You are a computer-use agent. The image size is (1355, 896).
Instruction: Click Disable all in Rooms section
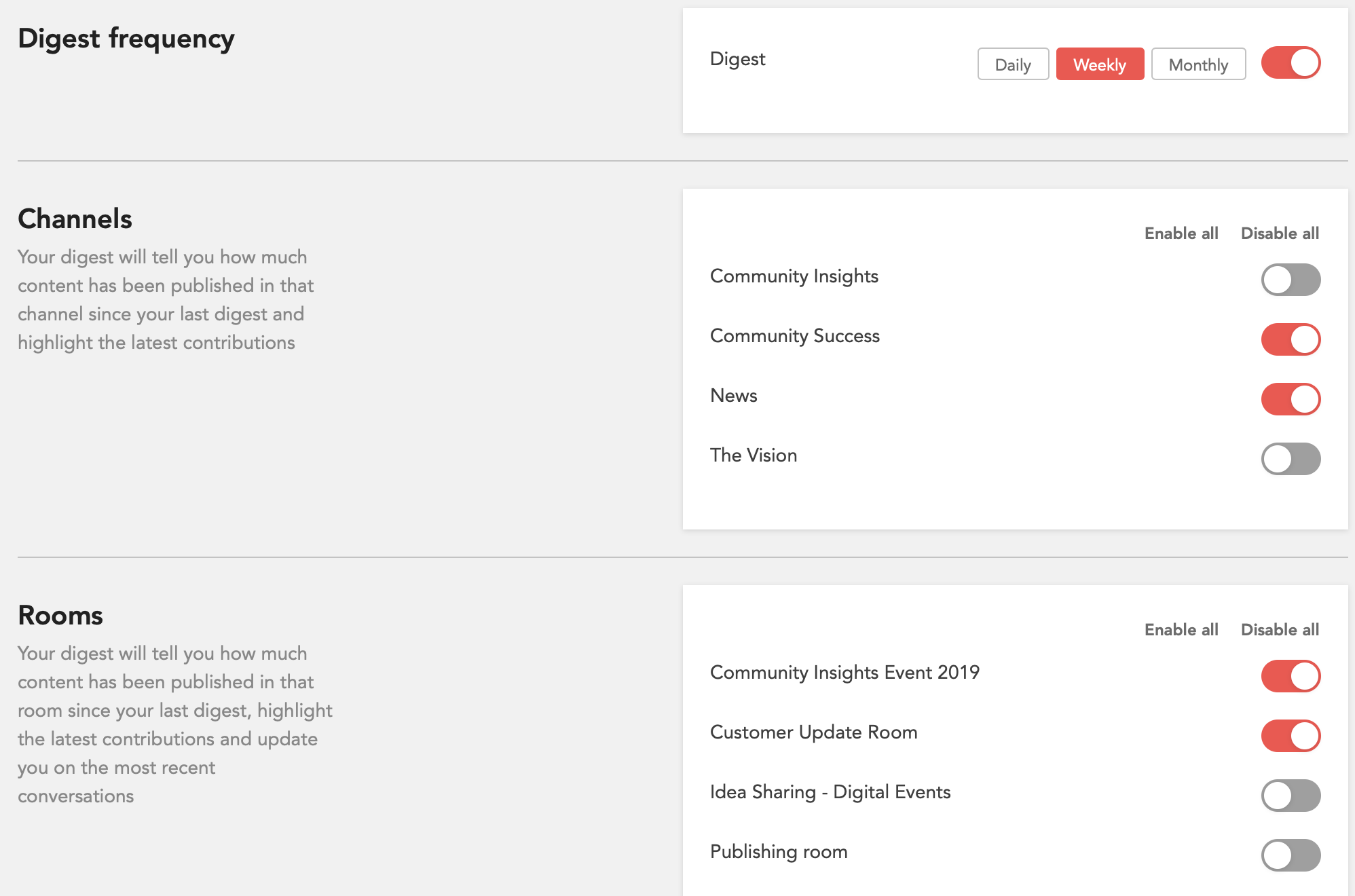(1280, 630)
